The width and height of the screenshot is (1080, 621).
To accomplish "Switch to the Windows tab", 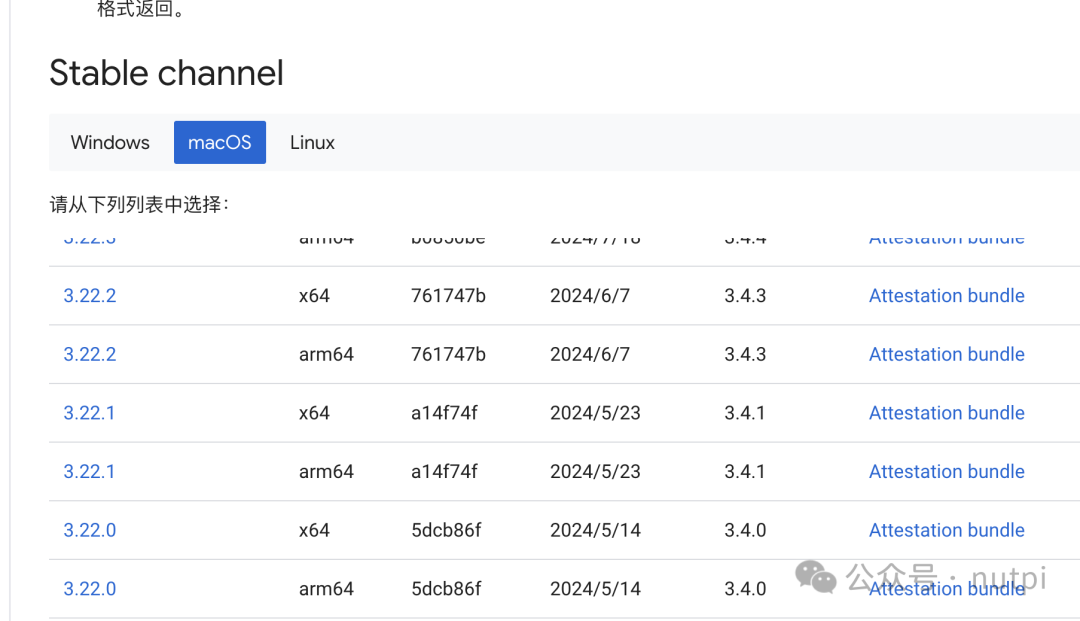I will [110, 142].
